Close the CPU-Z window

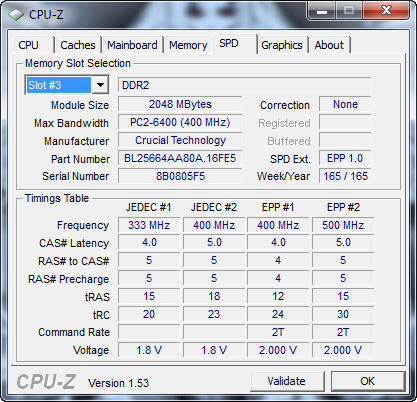point(387,11)
